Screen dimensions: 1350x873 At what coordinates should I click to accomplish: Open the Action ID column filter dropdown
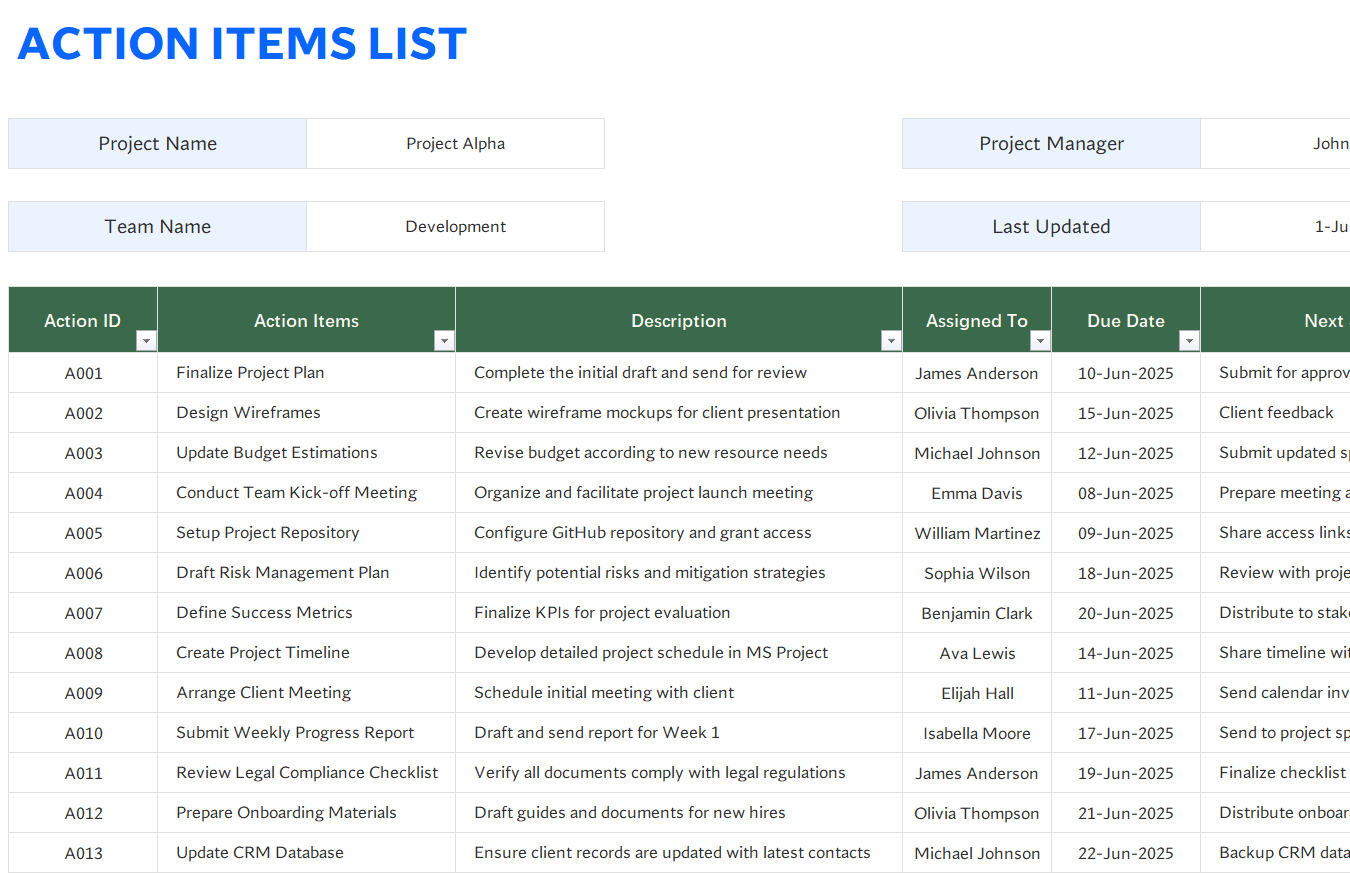[x=146, y=341]
